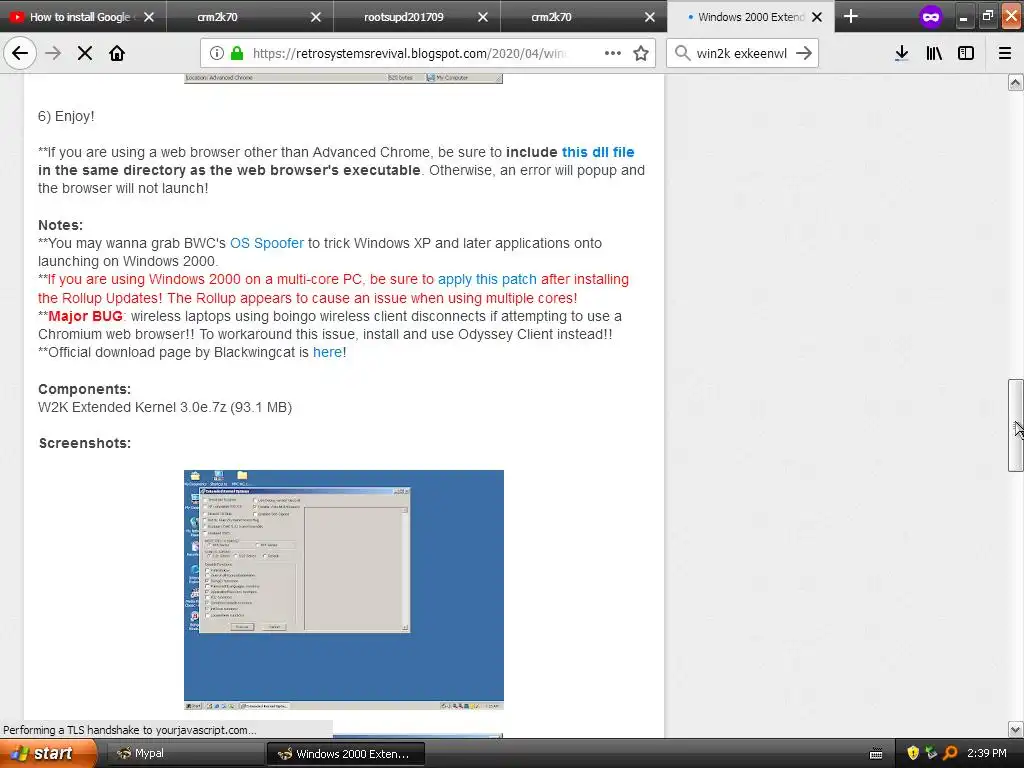Click the win2k search field

pyautogui.click(x=741, y=53)
